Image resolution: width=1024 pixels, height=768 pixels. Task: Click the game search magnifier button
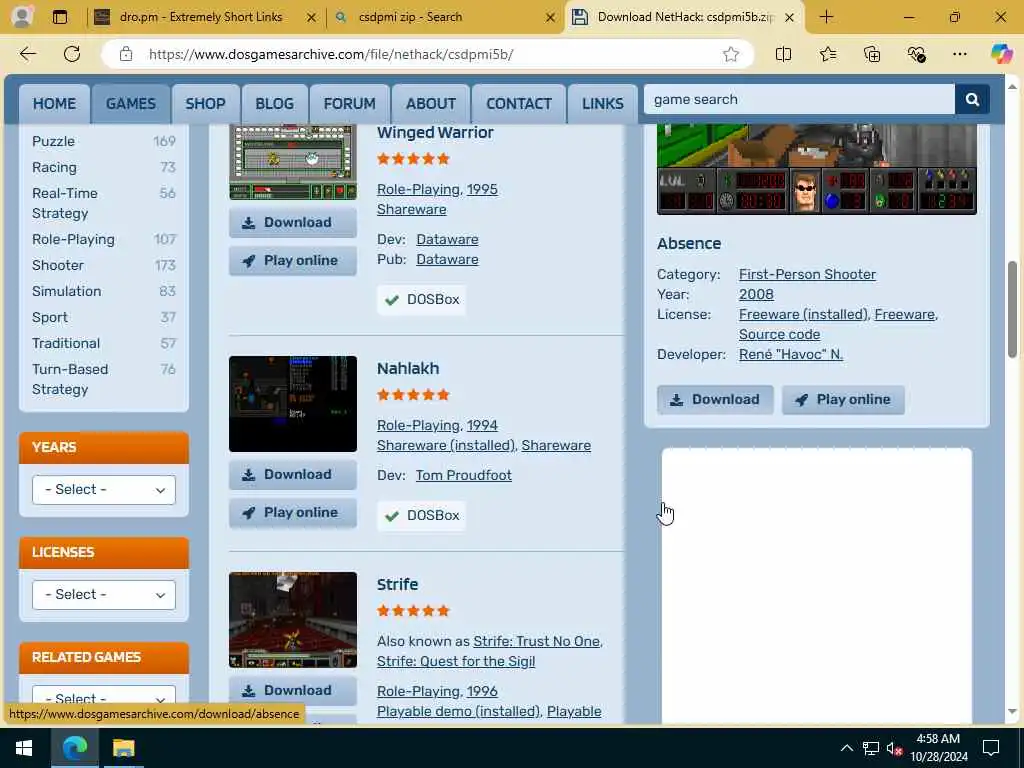pyautogui.click(x=972, y=99)
